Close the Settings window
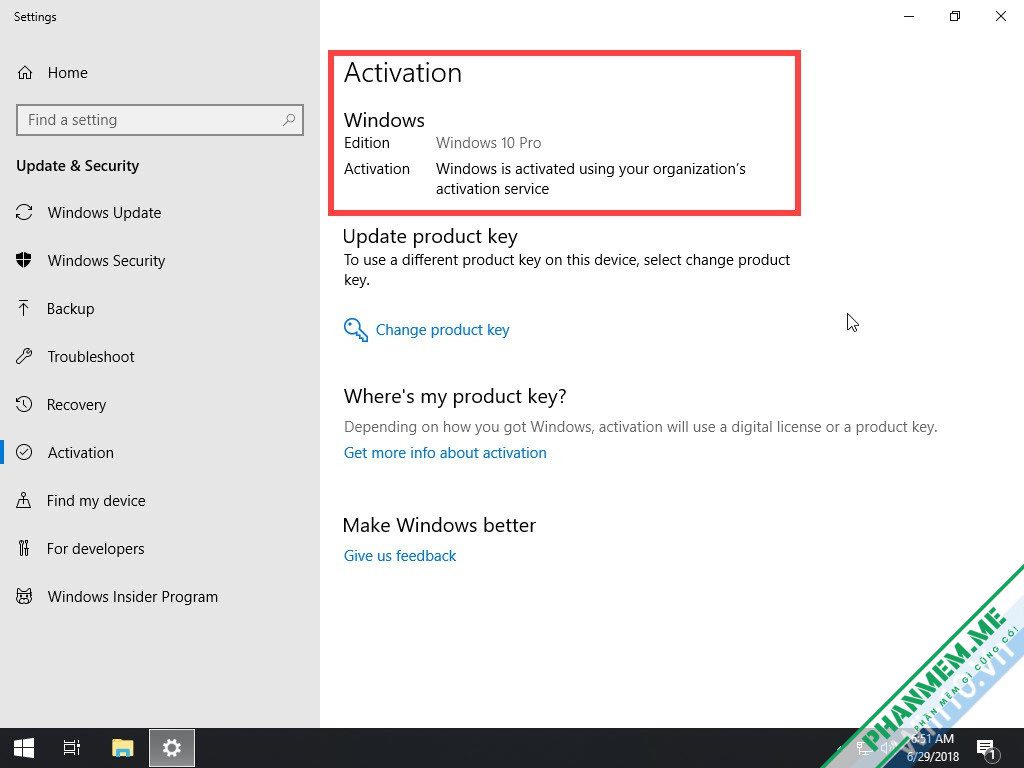The width and height of the screenshot is (1024, 768). [1000, 16]
